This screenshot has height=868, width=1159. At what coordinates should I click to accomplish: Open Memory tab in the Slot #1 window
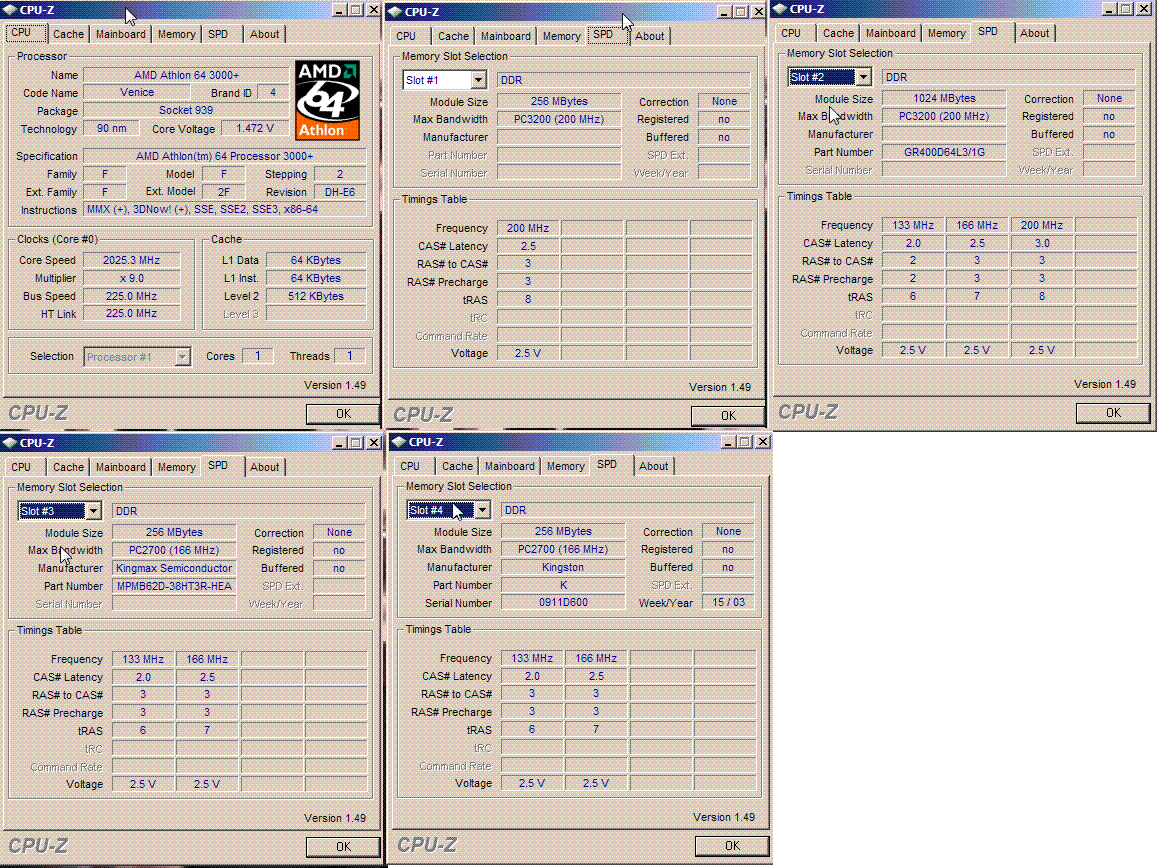click(x=562, y=36)
